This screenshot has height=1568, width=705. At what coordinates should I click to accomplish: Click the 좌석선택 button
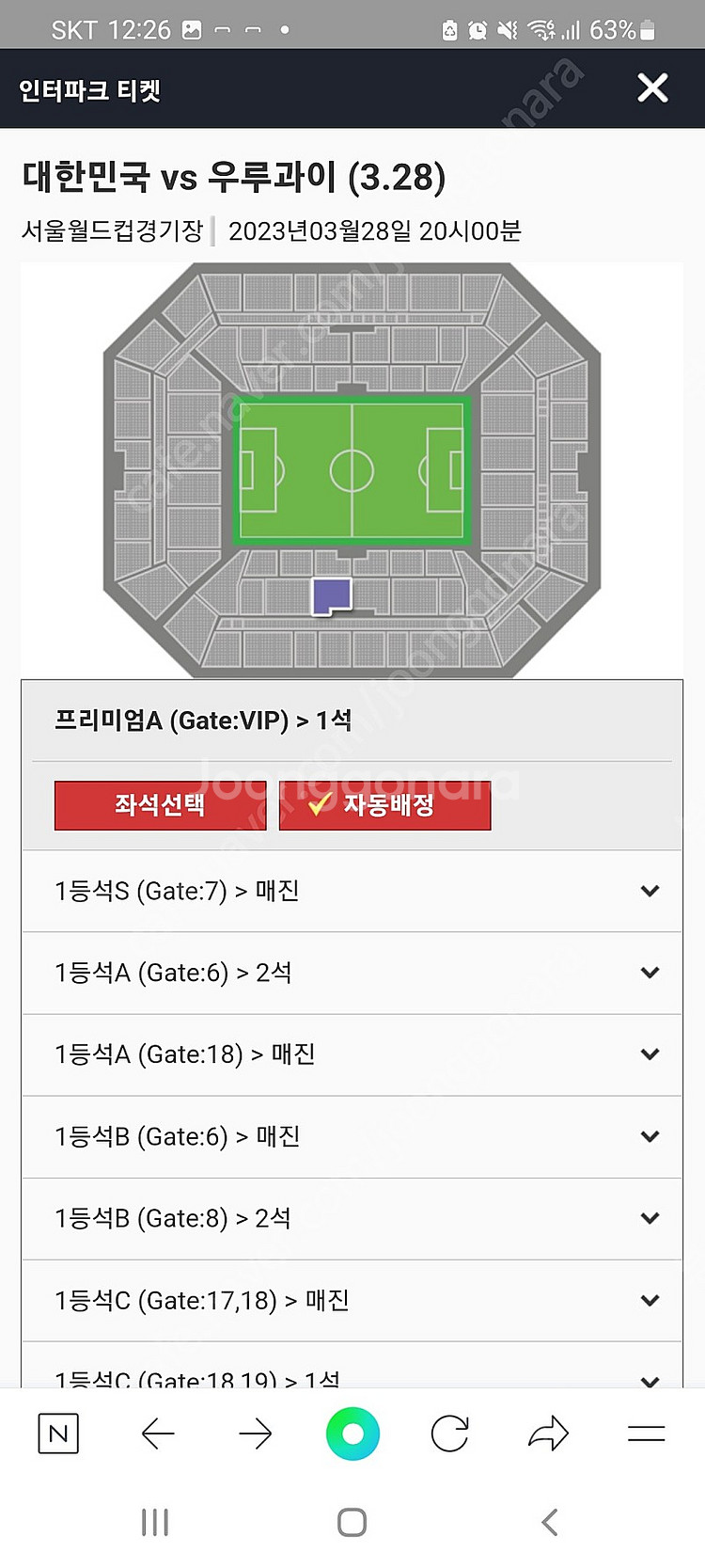click(x=160, y=805)
